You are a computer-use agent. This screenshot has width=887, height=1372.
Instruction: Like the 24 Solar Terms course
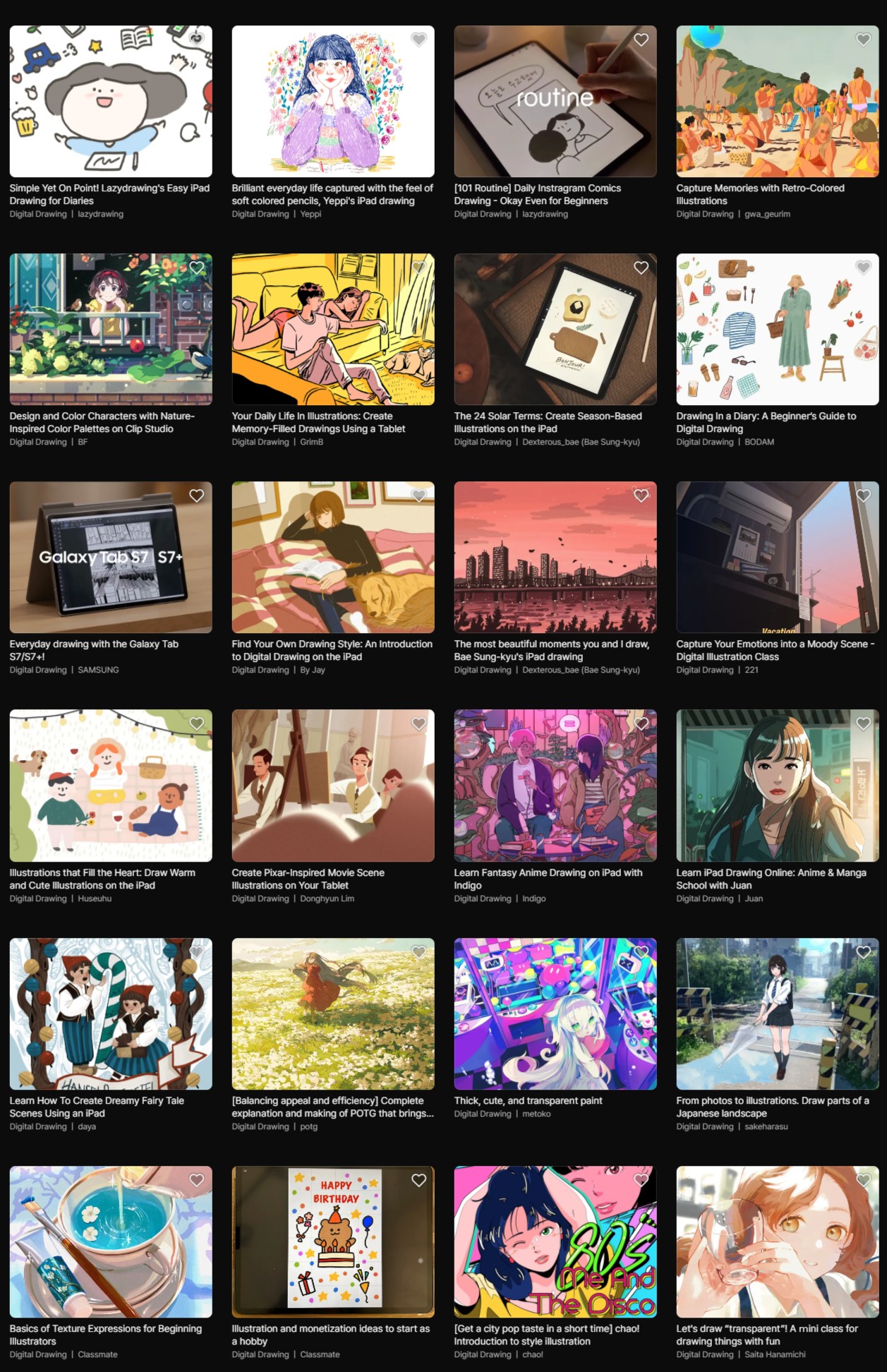tap(641, 267)
